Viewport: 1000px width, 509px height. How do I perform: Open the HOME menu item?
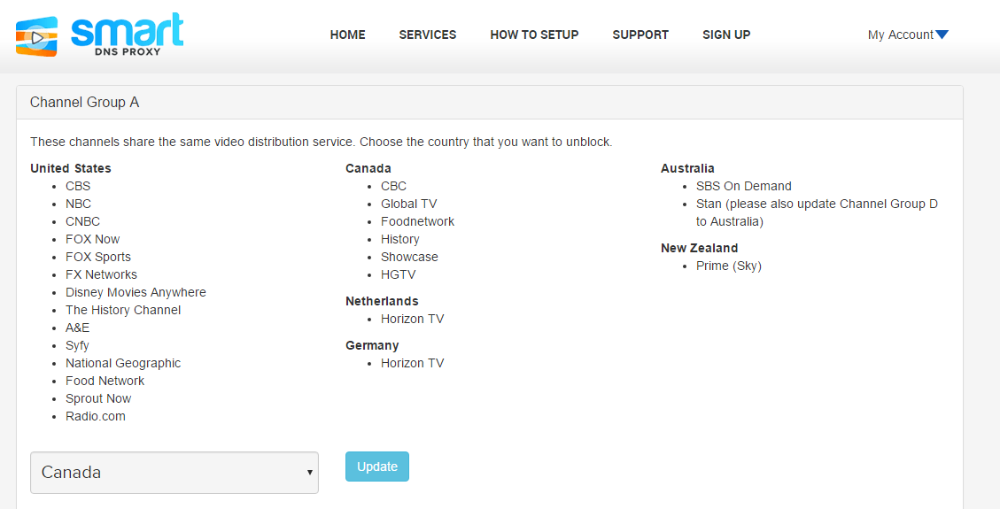tap(348, 35)
